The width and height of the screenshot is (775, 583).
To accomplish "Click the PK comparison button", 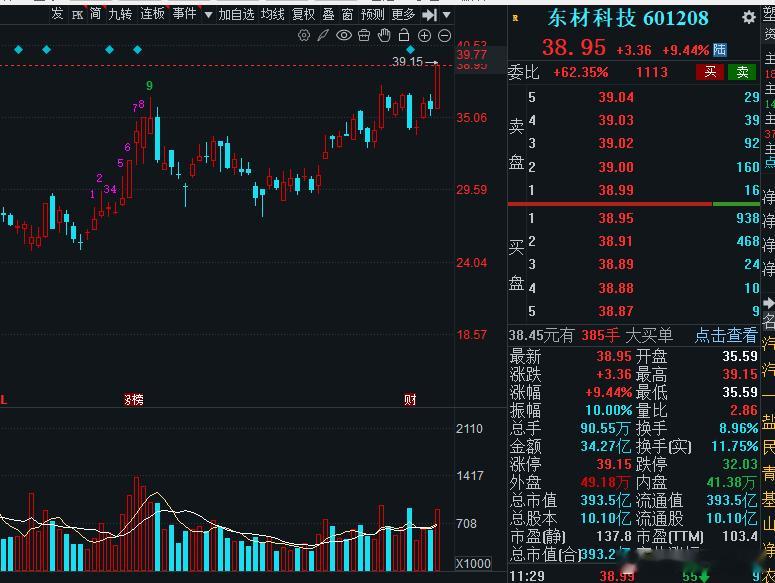I will 77,15.
